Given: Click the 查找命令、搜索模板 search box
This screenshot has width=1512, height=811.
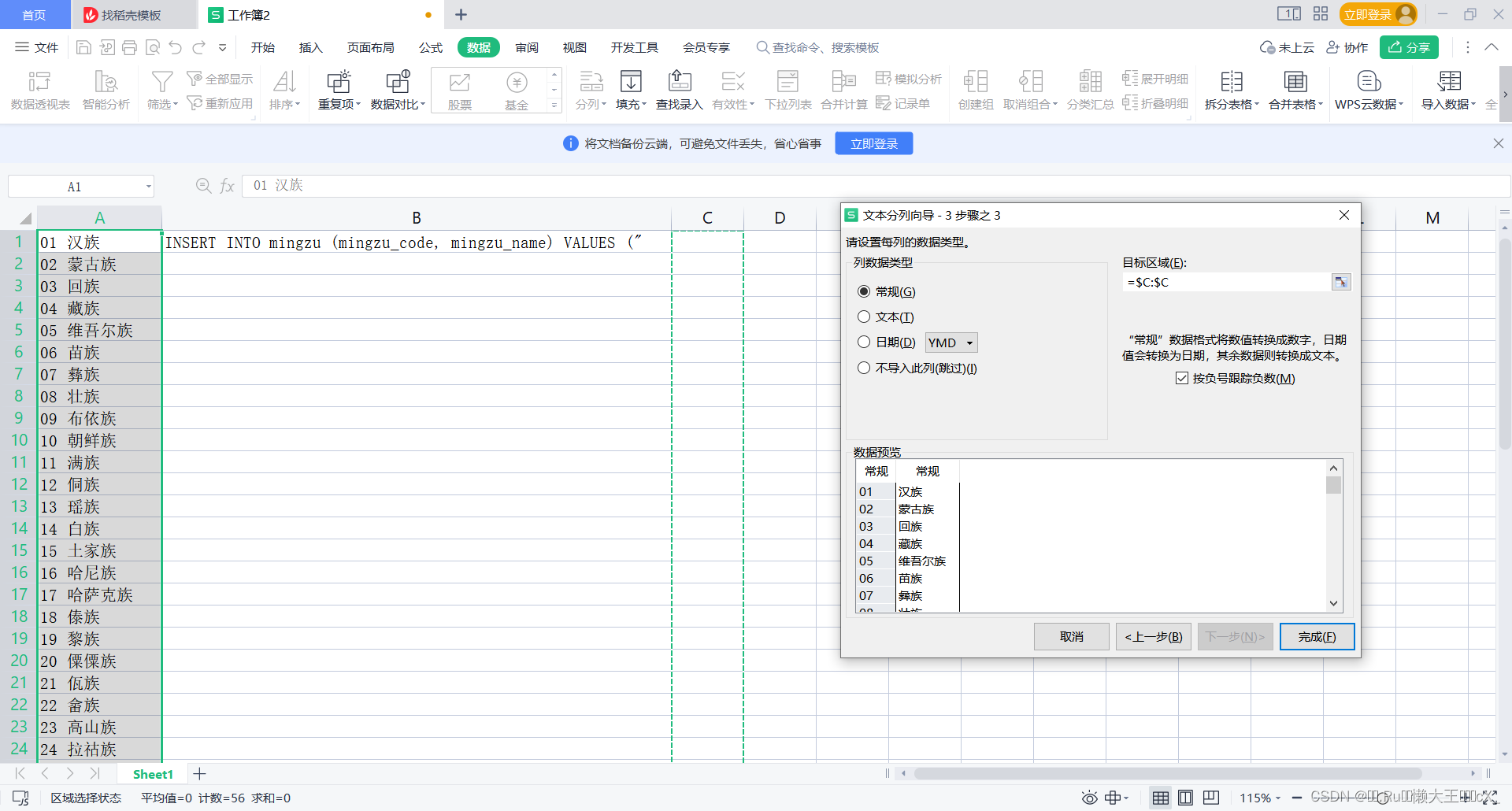Looking at the screenshot, I should point(817,47).
